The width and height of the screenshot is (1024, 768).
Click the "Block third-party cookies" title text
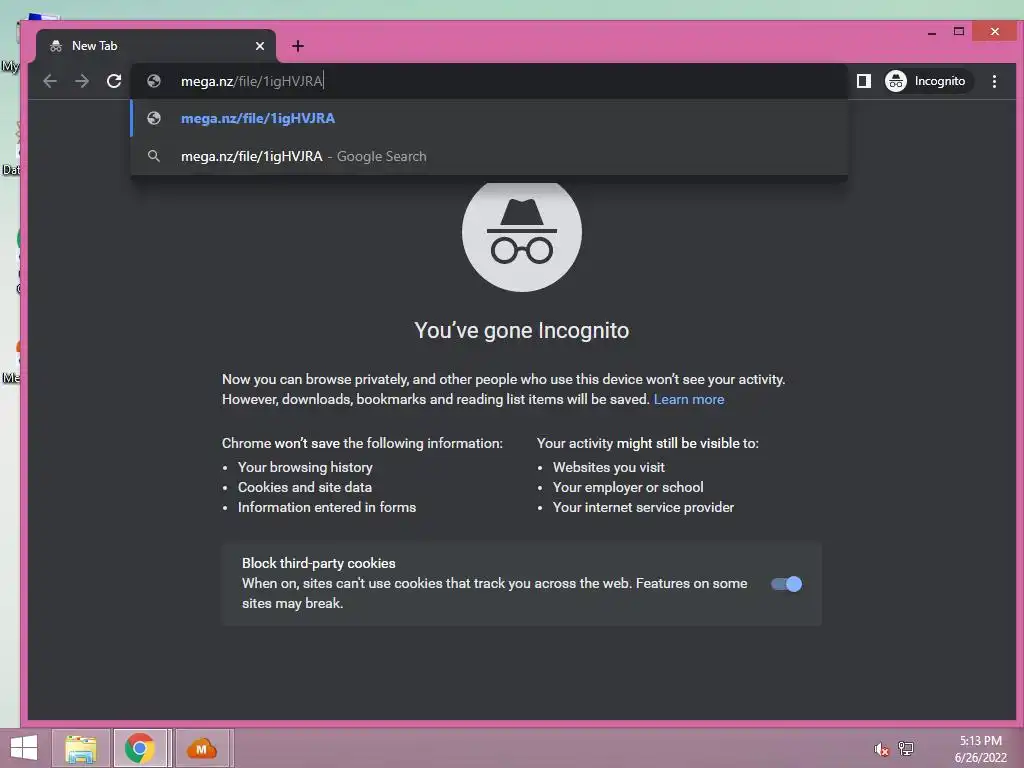(319, 563)
